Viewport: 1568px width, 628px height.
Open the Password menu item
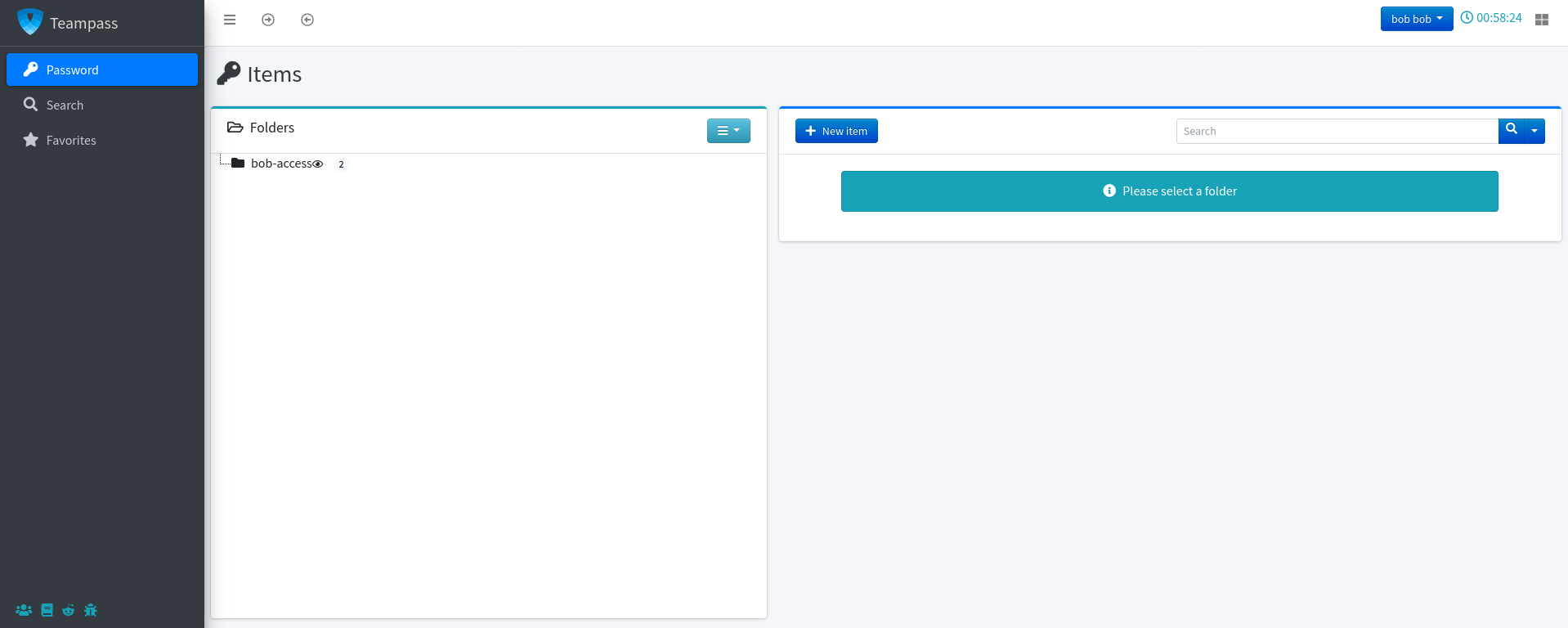click(x=102, y=70)
